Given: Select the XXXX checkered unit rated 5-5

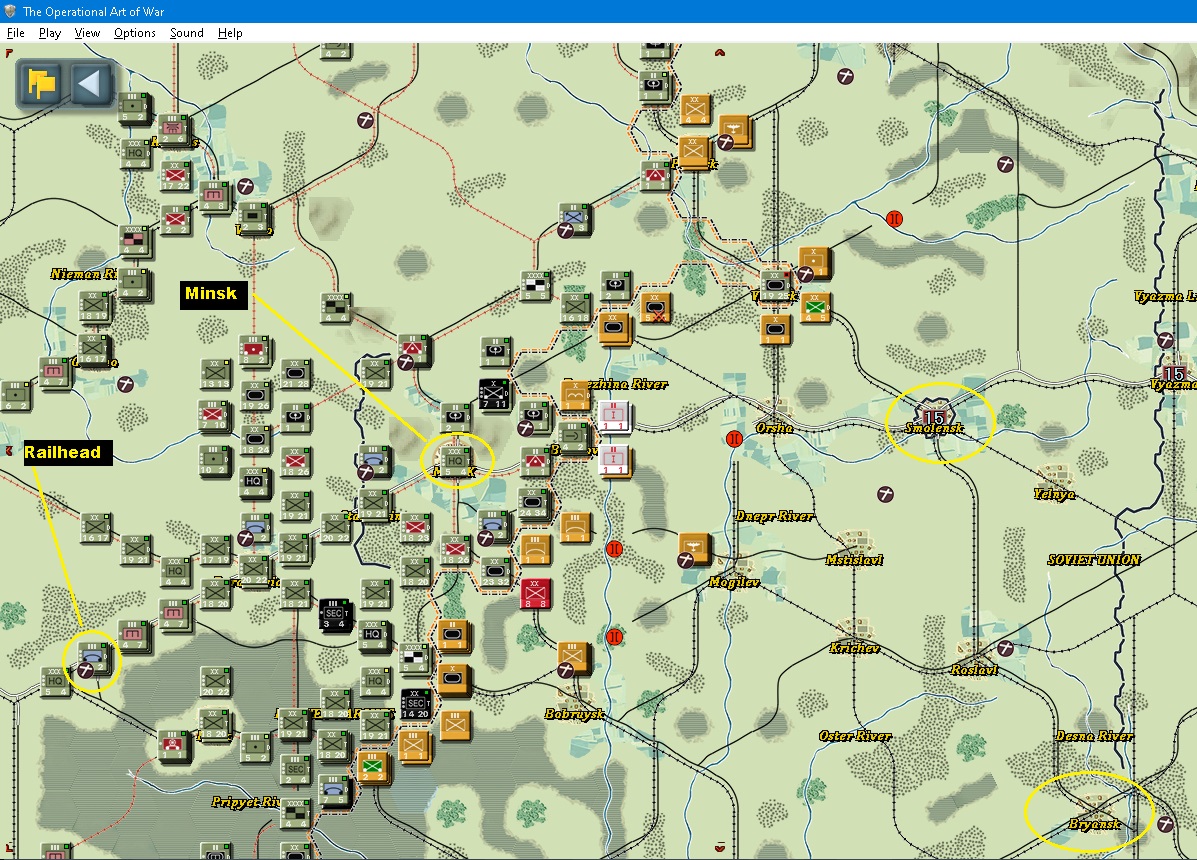Looking at the screenshot, I should coord(534,286).
